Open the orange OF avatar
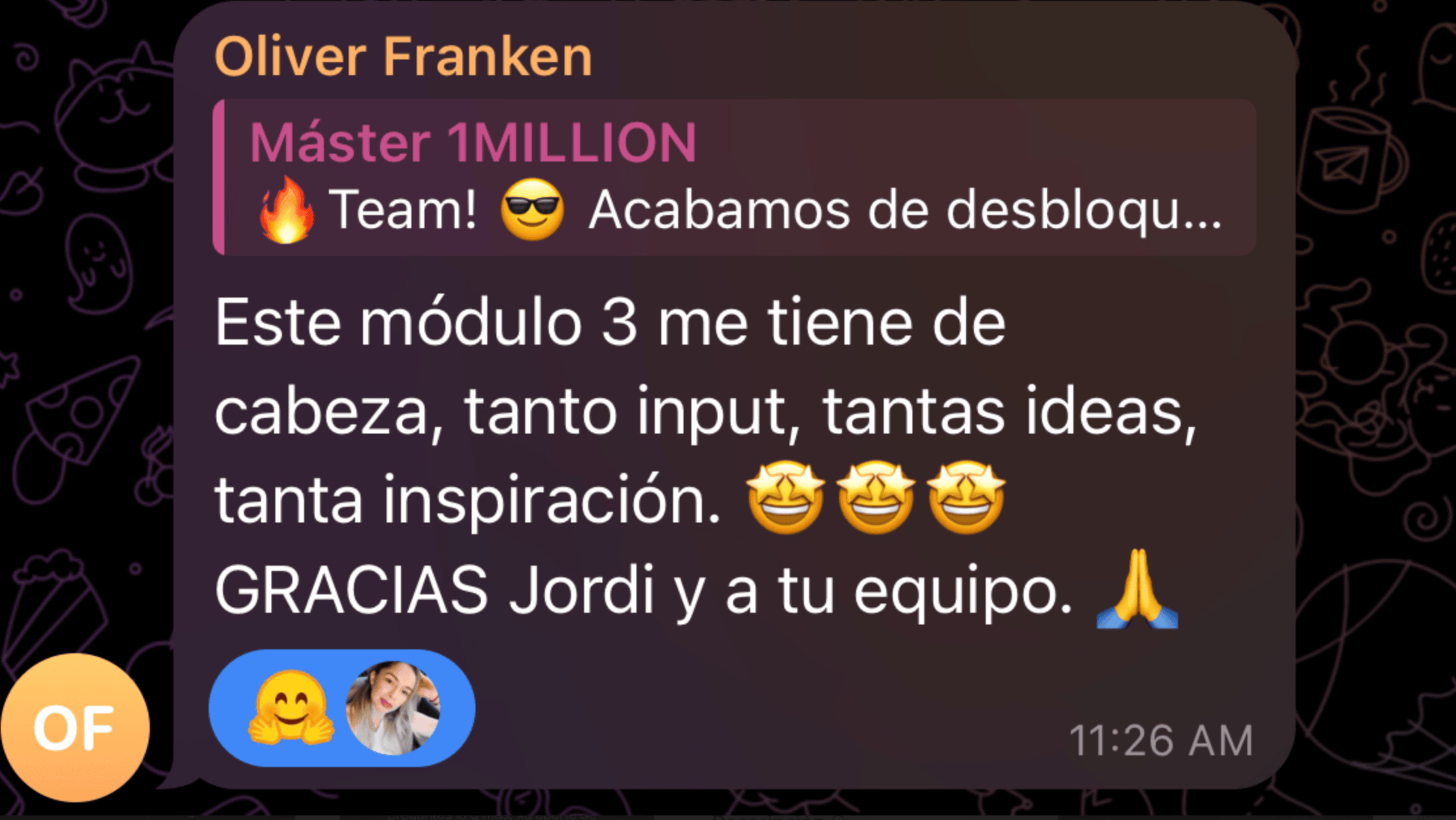1456x820 pixels. pyautogui.click(x=75, y=728)
